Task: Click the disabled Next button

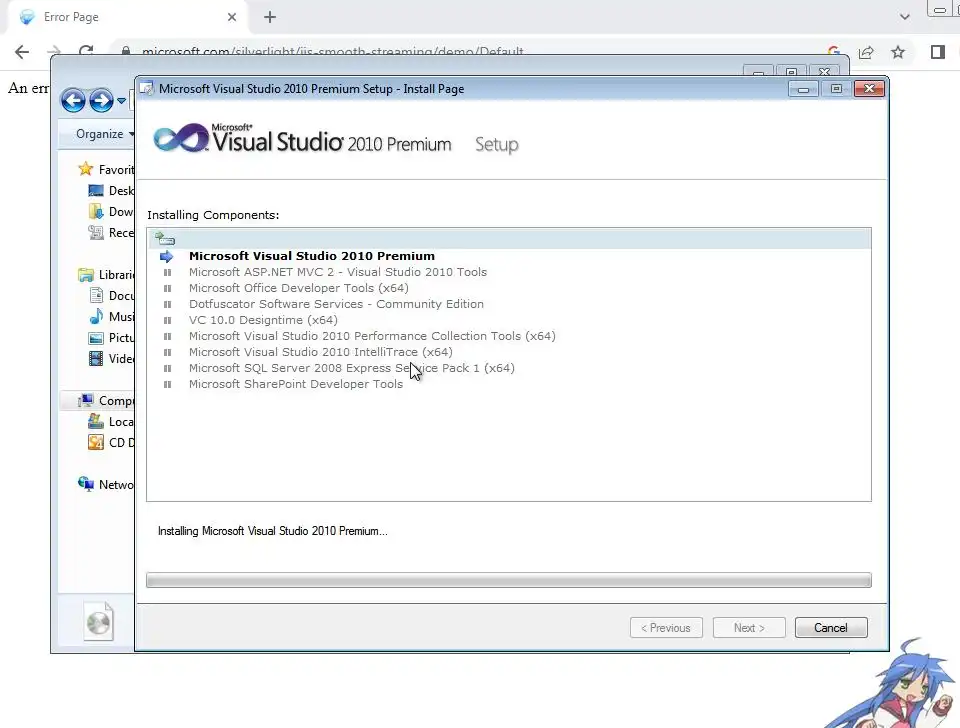Action: (x=749, y=628)
